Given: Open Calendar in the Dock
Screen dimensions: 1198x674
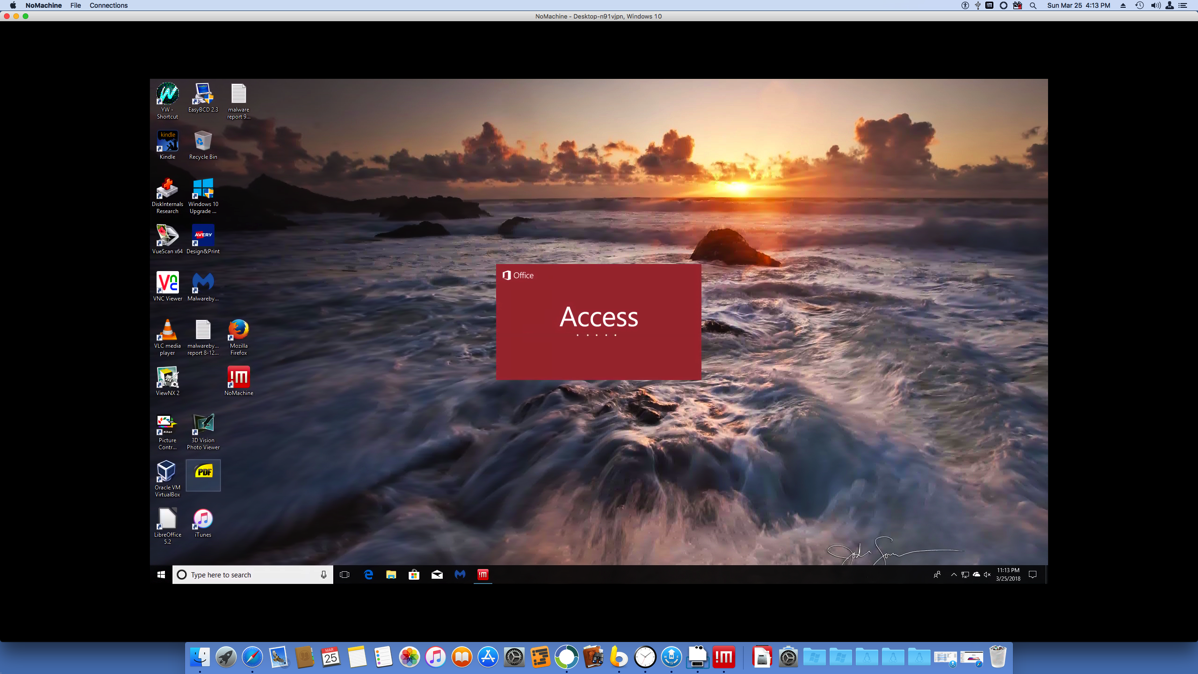Looking at the screenshot, I should point(331,656).
